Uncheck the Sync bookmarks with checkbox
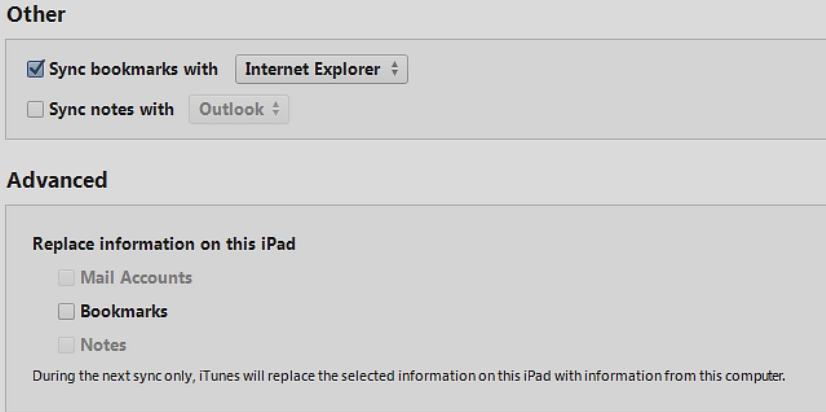 [36, 70]
